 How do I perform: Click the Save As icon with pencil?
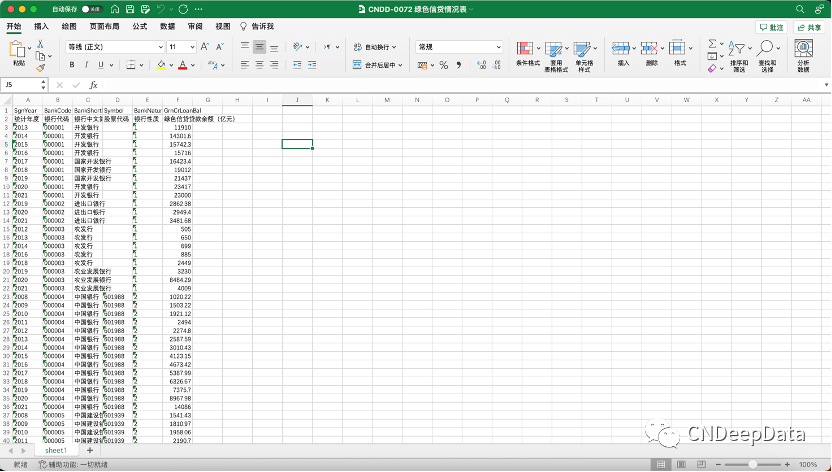tap(145, 9)
